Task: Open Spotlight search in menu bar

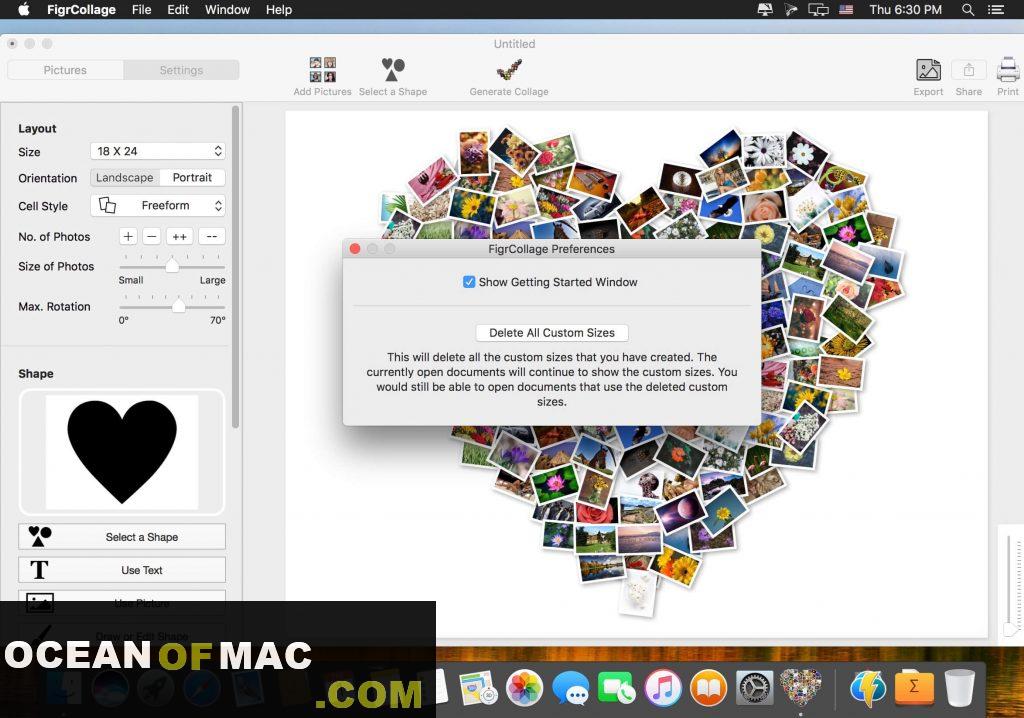Action: [x=968, y=9]
